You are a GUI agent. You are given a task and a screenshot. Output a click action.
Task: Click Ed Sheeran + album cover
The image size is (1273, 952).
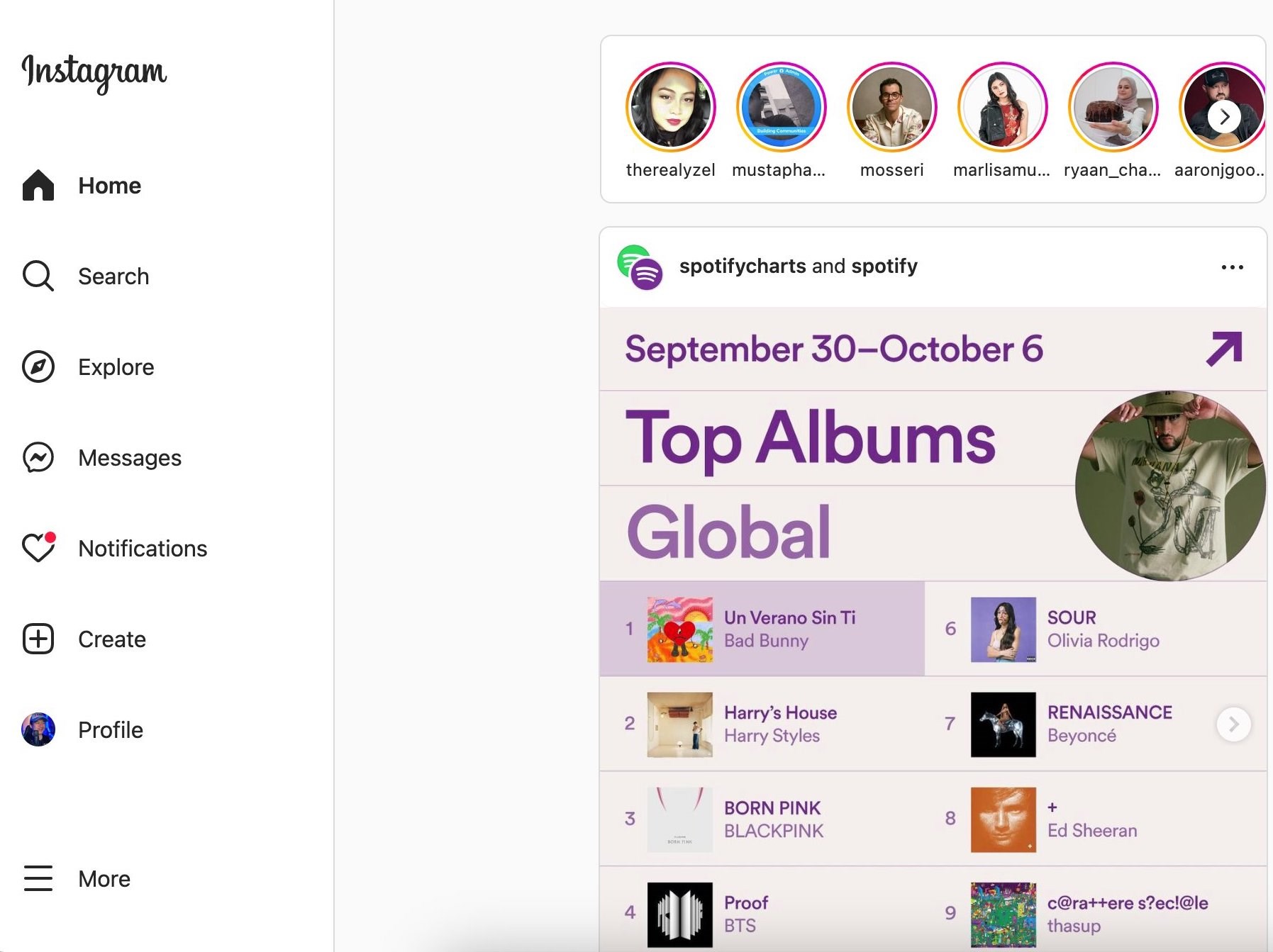[1003, 819]
